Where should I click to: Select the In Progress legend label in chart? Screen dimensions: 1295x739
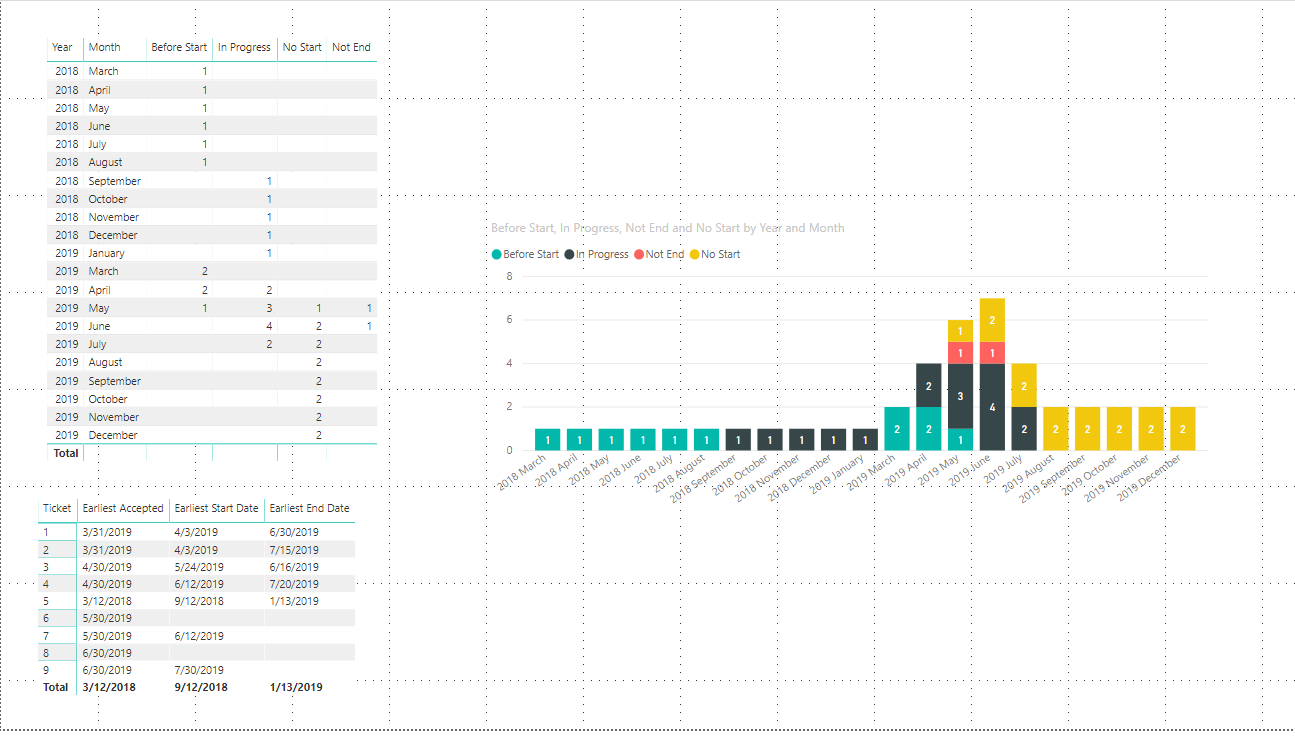pos(602,255)
